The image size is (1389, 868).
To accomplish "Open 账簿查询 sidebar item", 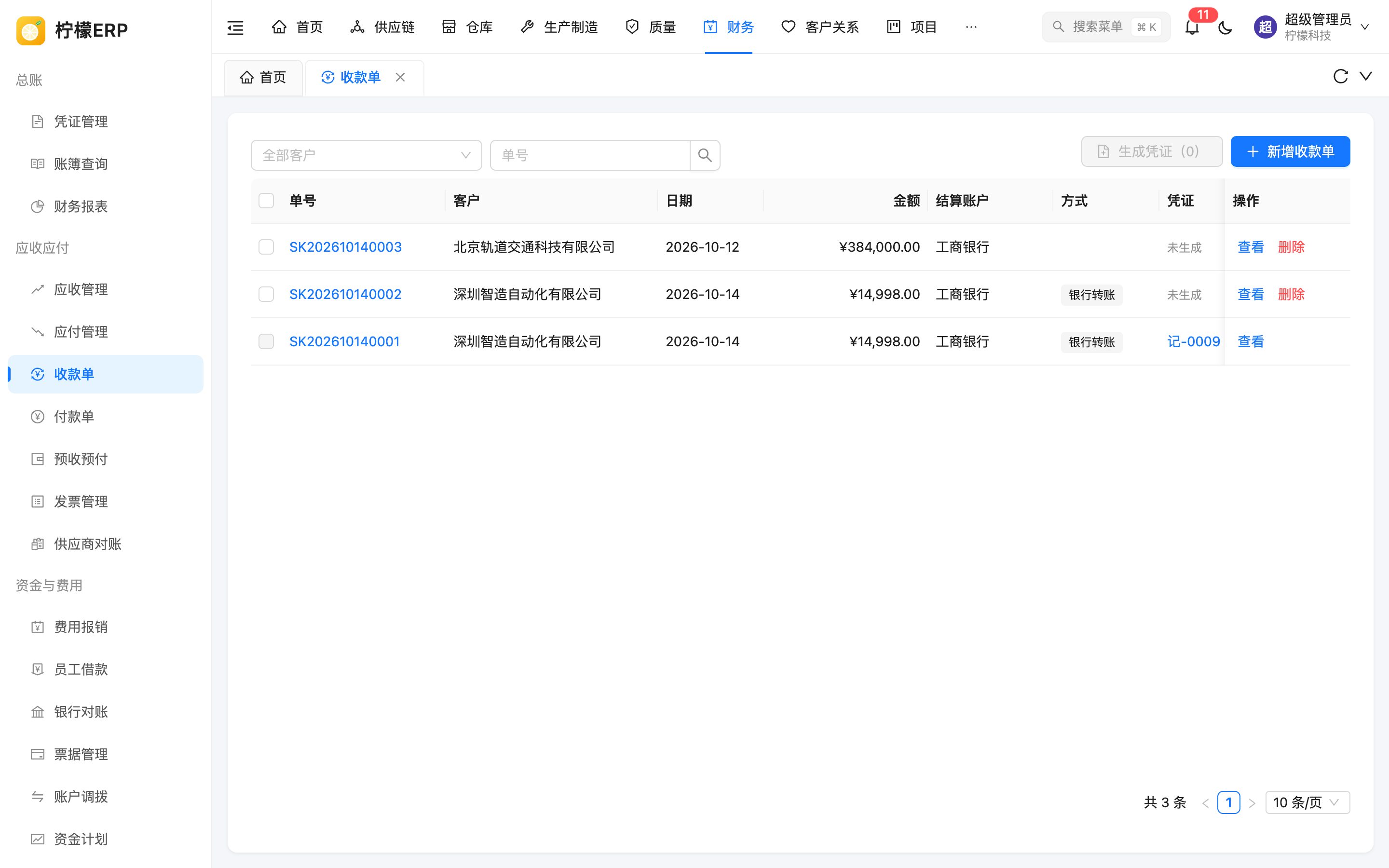I will pos(106,164).
